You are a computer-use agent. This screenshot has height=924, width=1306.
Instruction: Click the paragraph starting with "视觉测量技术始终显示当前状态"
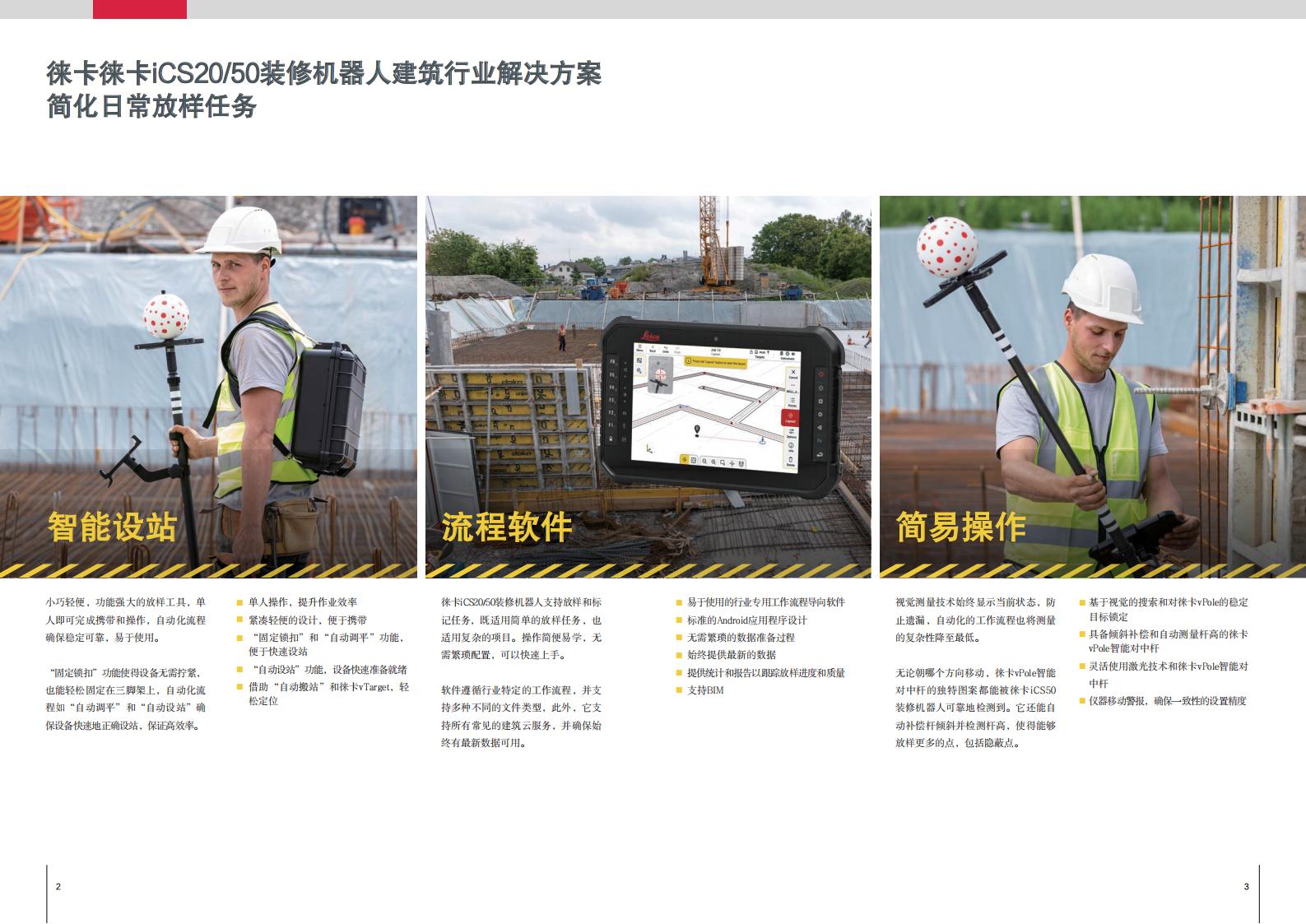click(x=976, y=620)
